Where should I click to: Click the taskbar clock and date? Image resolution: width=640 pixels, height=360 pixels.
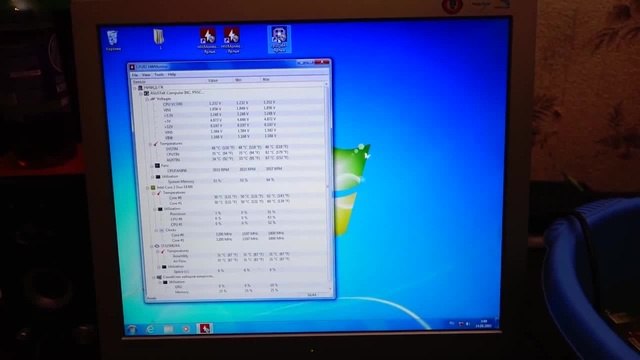(x=484, y=324)
